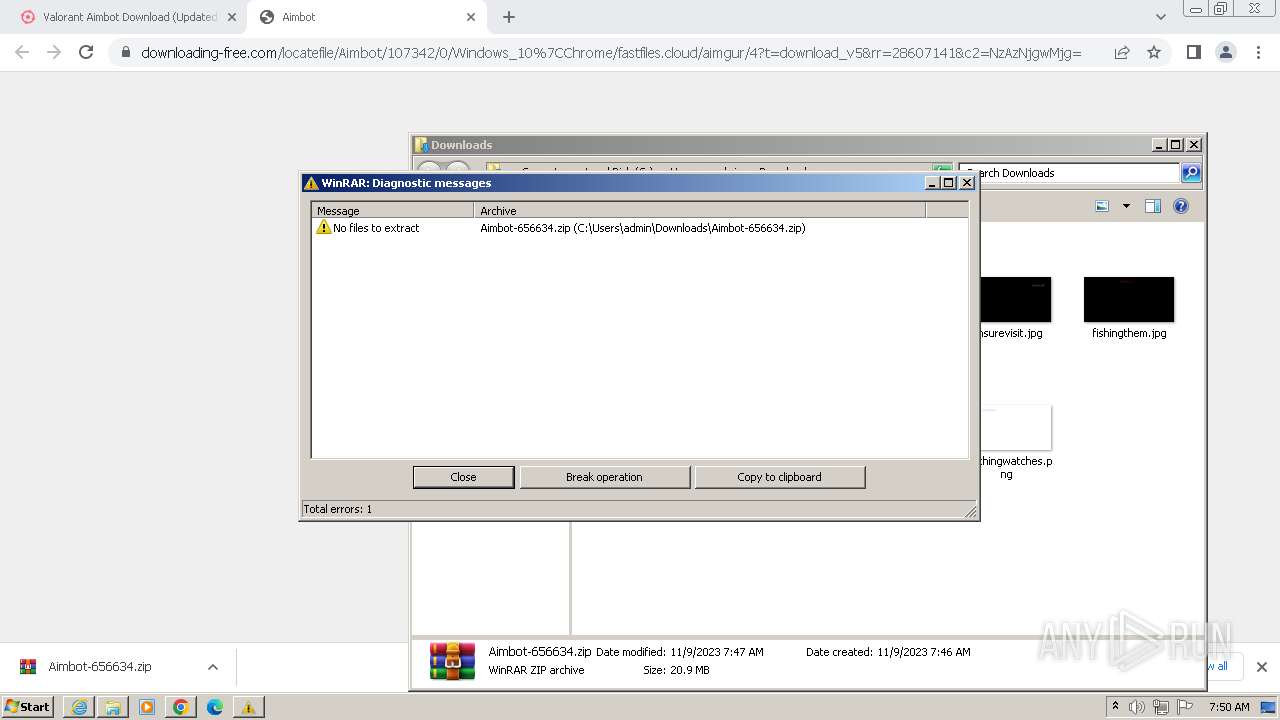1280x720 pixels.
Task: Click the Message column header
Action: [393, 211]
